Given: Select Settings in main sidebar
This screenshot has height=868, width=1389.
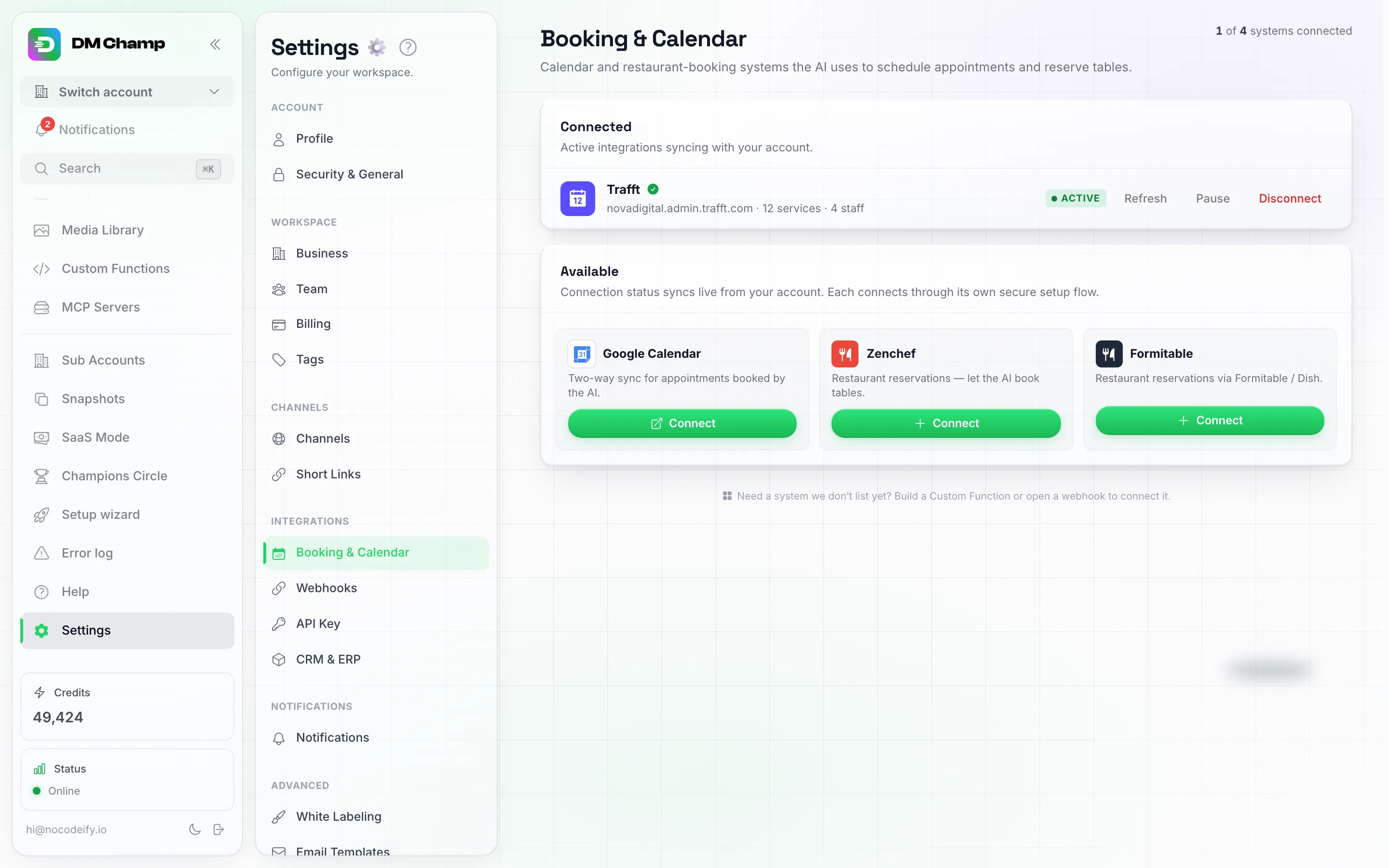Looking at the screenshot, I should (127, 630).
